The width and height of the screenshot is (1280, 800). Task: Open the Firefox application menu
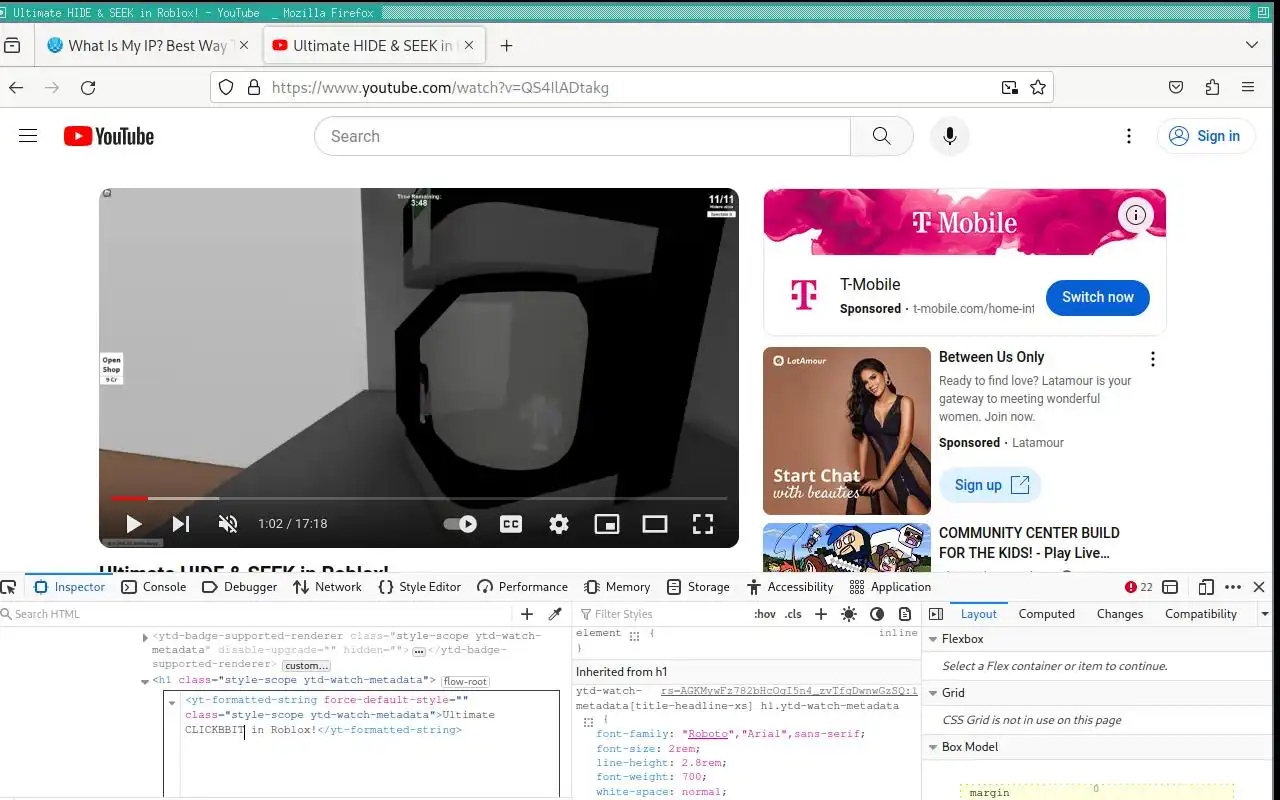click(x=1248, y=87)
